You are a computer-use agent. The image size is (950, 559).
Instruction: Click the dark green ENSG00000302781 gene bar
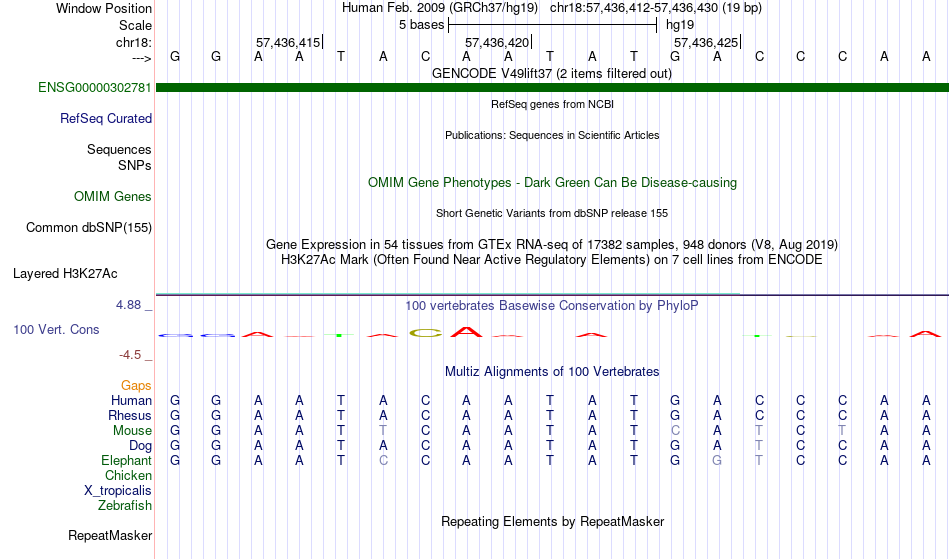point(552,88)
